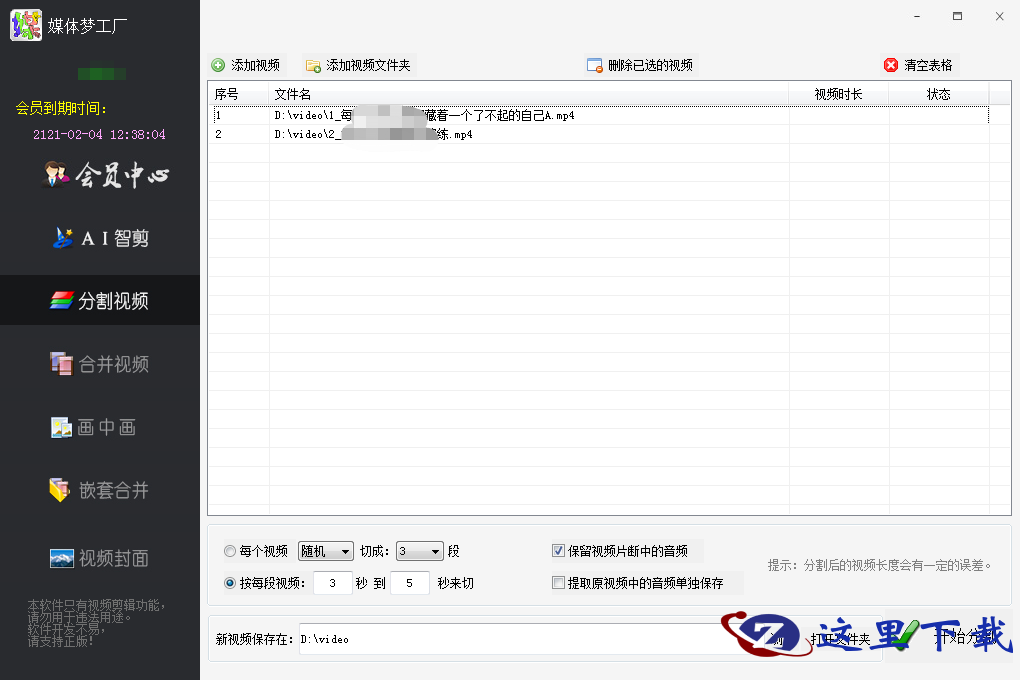
Task: Click the 添加视频文件夹 folder icon
Action: click(313, 65)
